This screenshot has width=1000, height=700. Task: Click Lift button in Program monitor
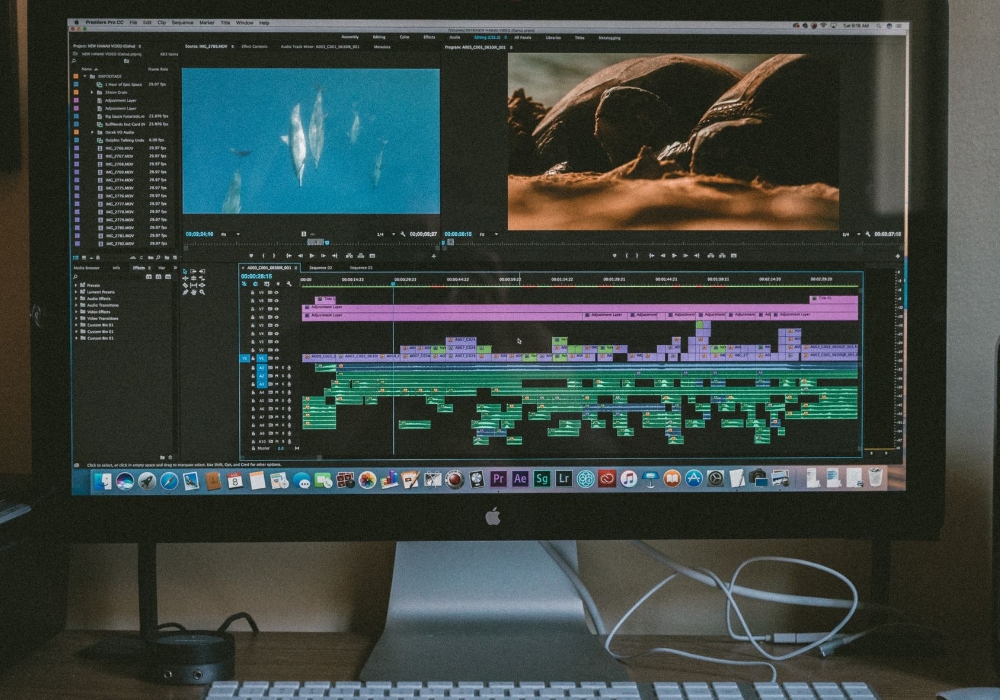pyautogui.click(x=710, y=256)
